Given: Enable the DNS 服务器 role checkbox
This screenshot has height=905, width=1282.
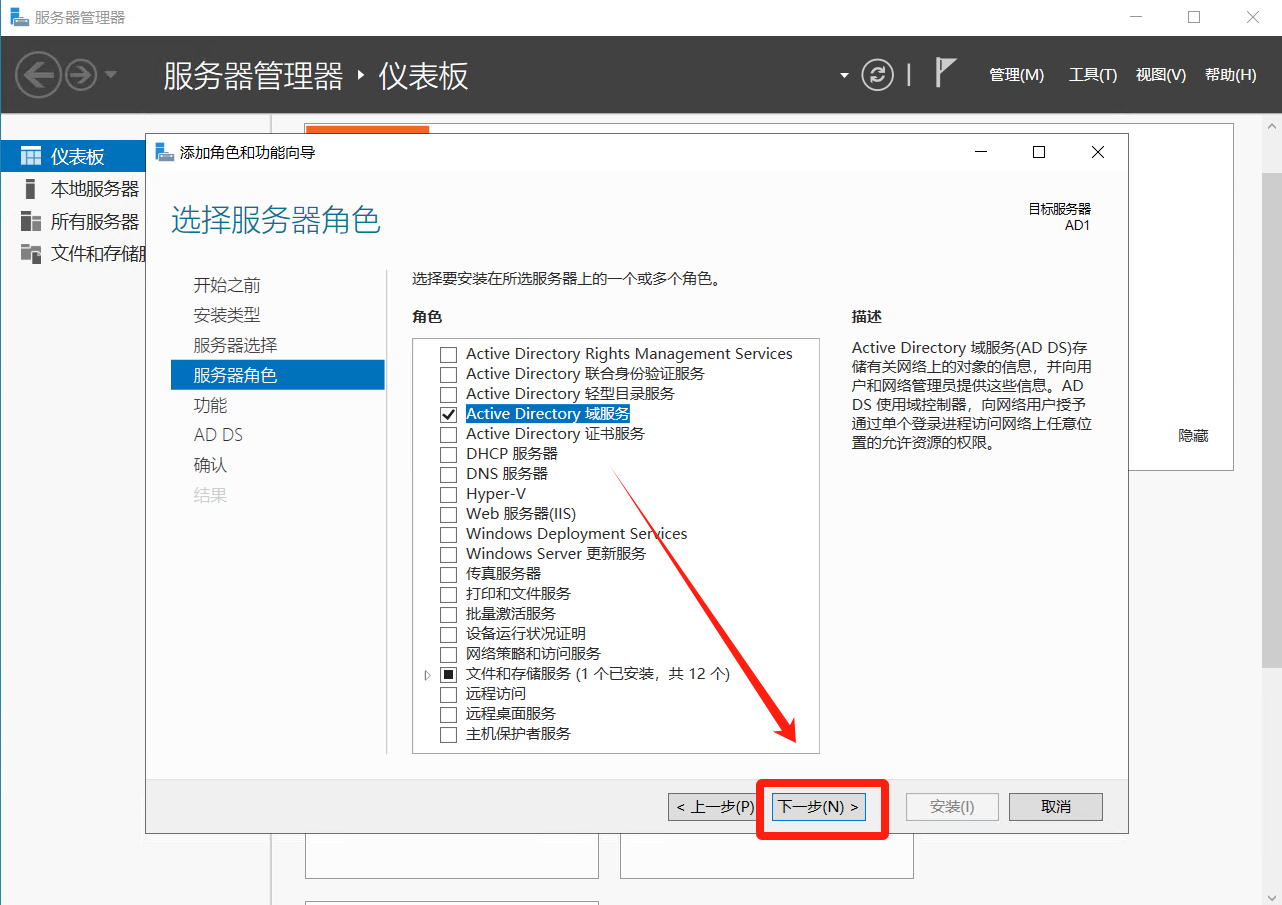Looking at the screenshot, I should [448, 474].
